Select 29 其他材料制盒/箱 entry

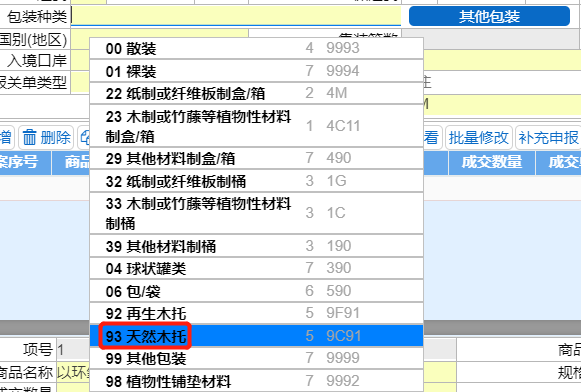pos(256,158)
